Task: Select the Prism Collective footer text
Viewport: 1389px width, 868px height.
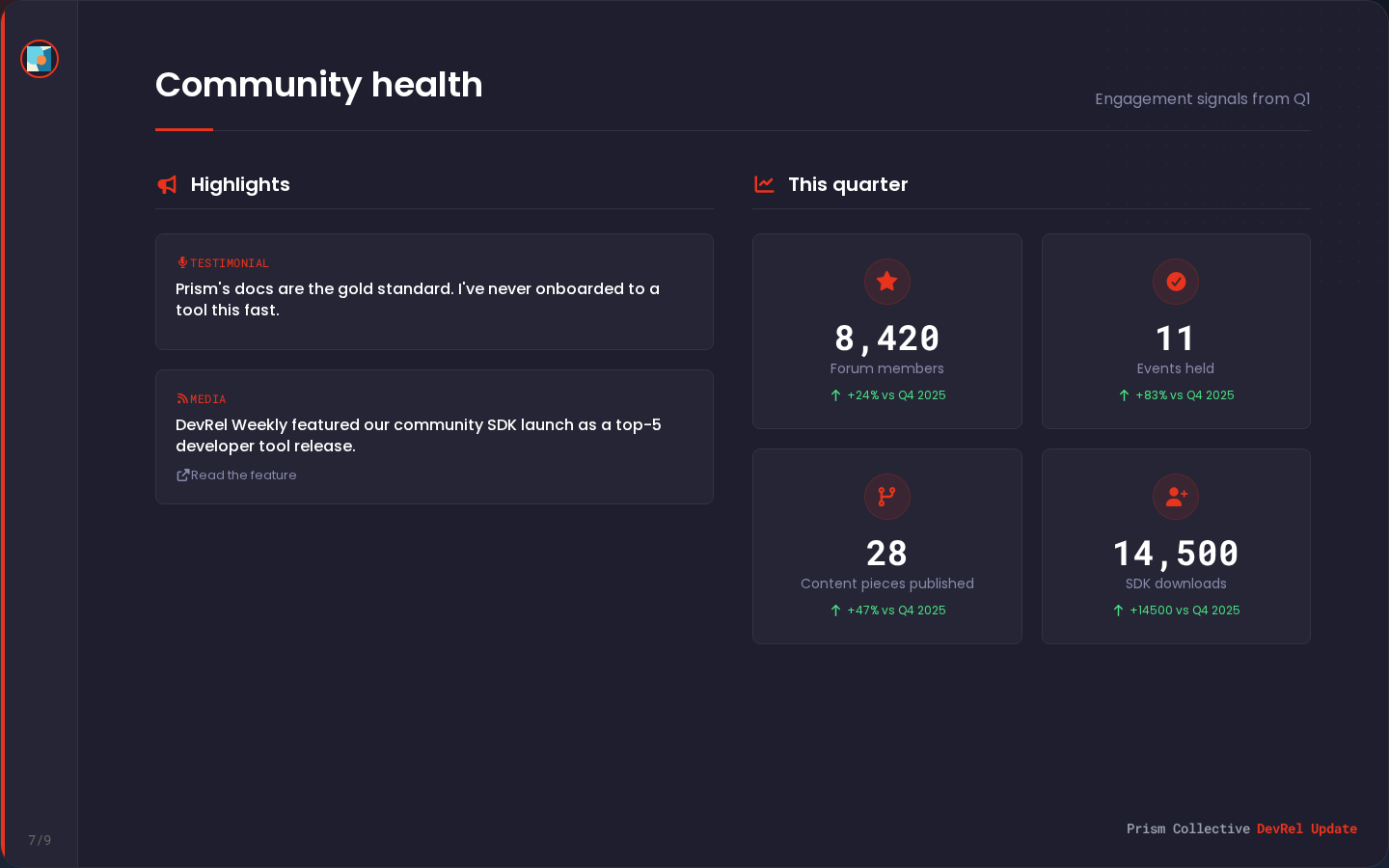Action: coord(1188,828)
